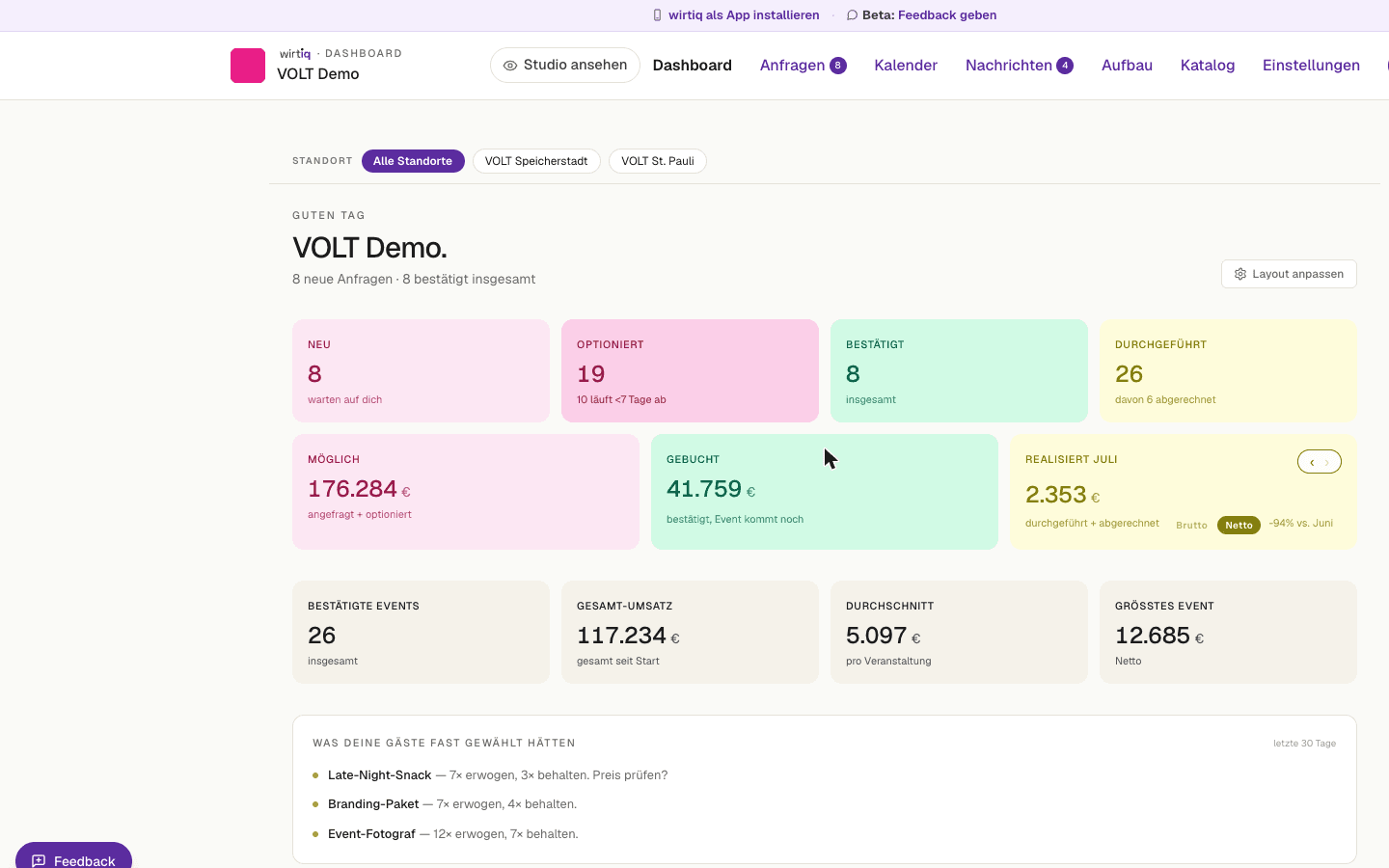Click the Nachrichten count badge 4
The image size is (1389, 868).
pos(1065,66)
